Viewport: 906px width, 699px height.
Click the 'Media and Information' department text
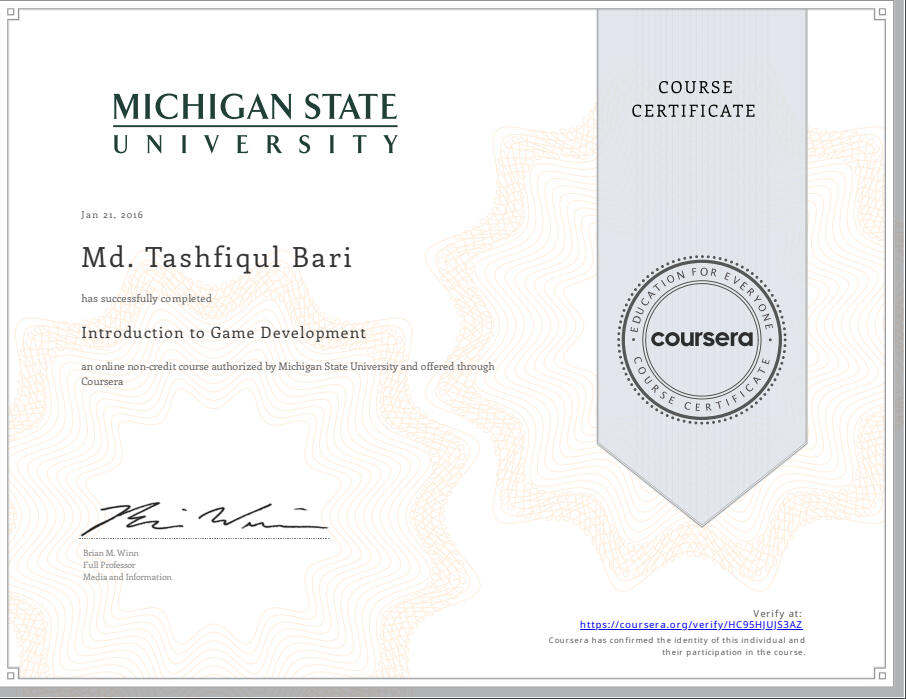click(x=127, y=577)
